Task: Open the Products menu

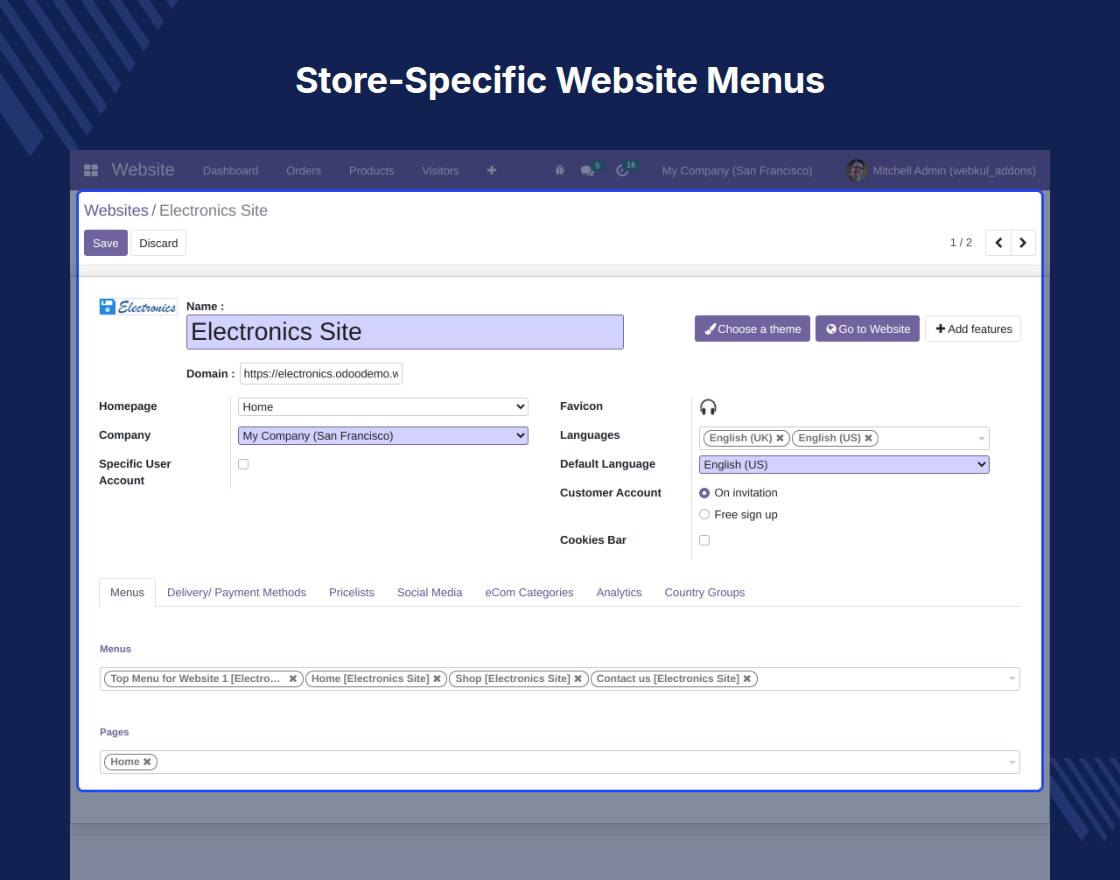Action: (x=371, y=171)
